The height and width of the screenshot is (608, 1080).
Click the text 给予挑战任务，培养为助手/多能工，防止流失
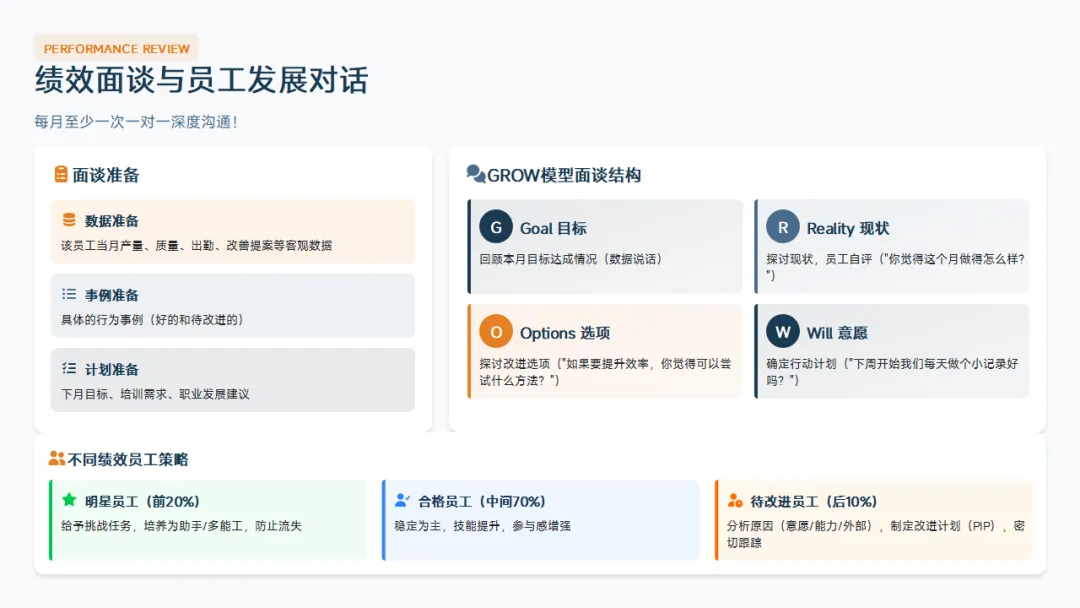(181, 525)
